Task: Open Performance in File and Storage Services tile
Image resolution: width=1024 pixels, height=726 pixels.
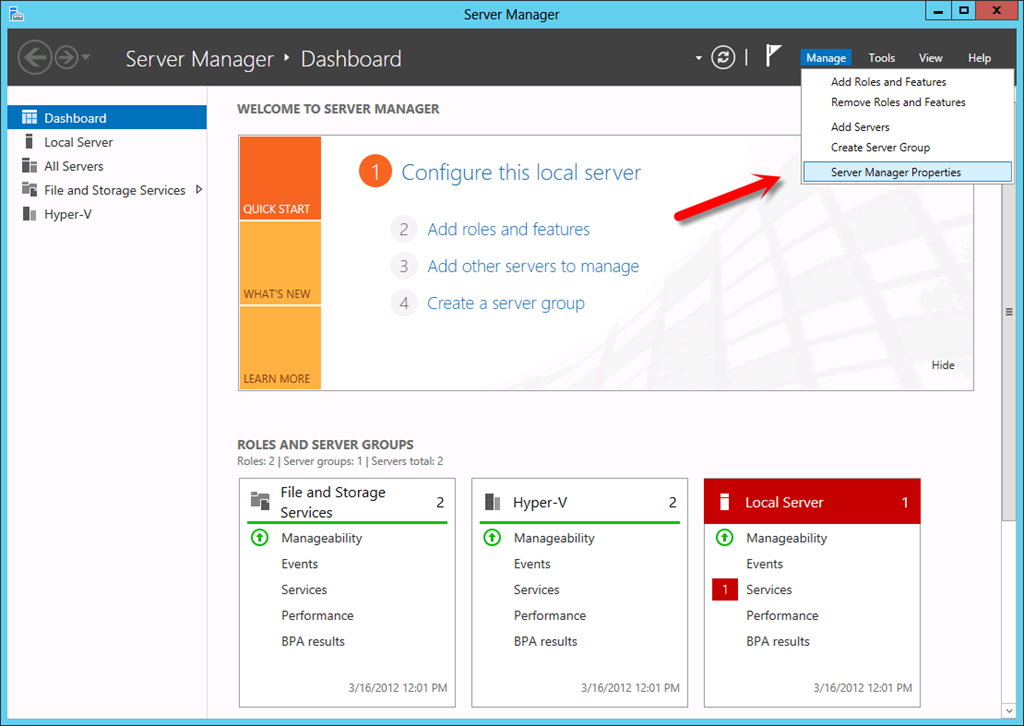Action: click(x=317, y=616)
